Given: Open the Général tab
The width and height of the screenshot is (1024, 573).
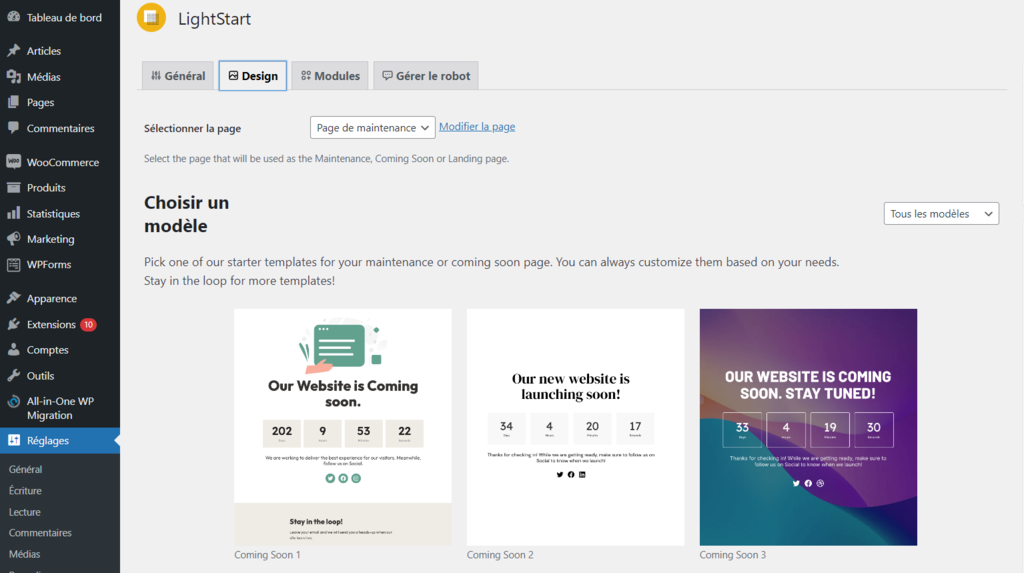Looking at the screenshot, I should tap(178, 76).
